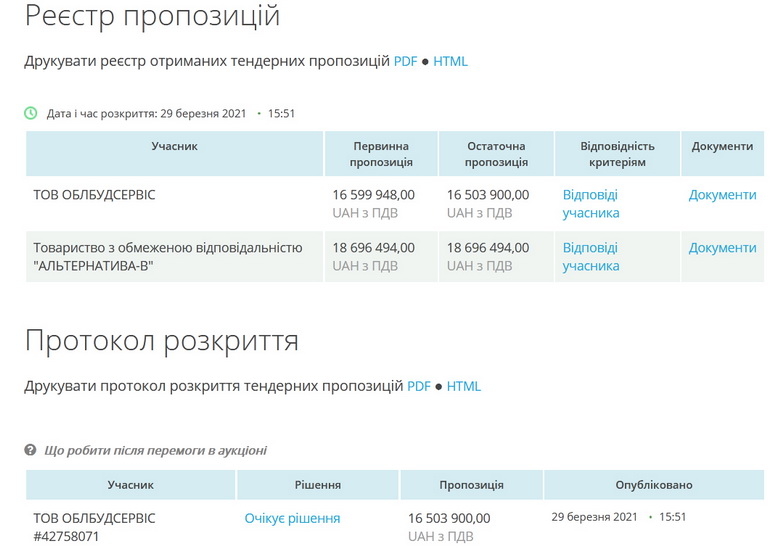Click the Рішення column header

click(318, 485)
